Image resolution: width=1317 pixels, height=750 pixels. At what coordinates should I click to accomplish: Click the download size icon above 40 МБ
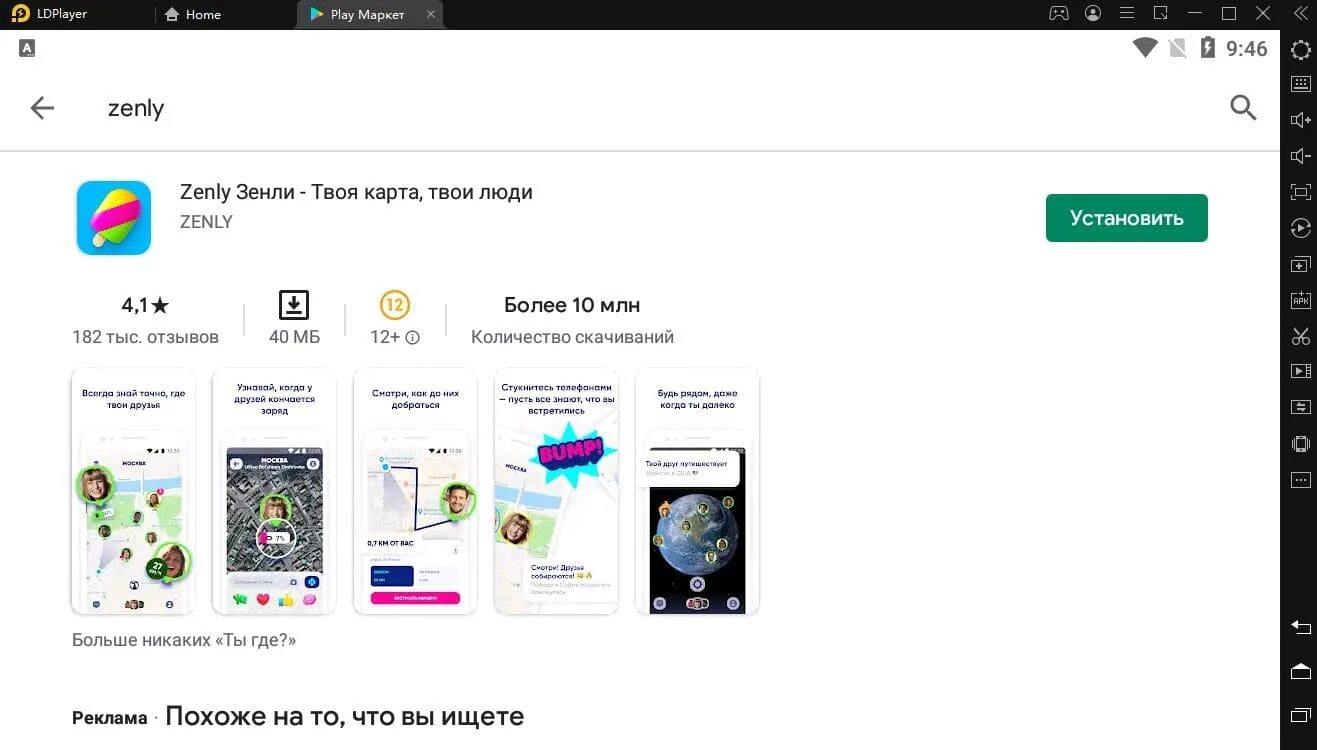point(294,305)
